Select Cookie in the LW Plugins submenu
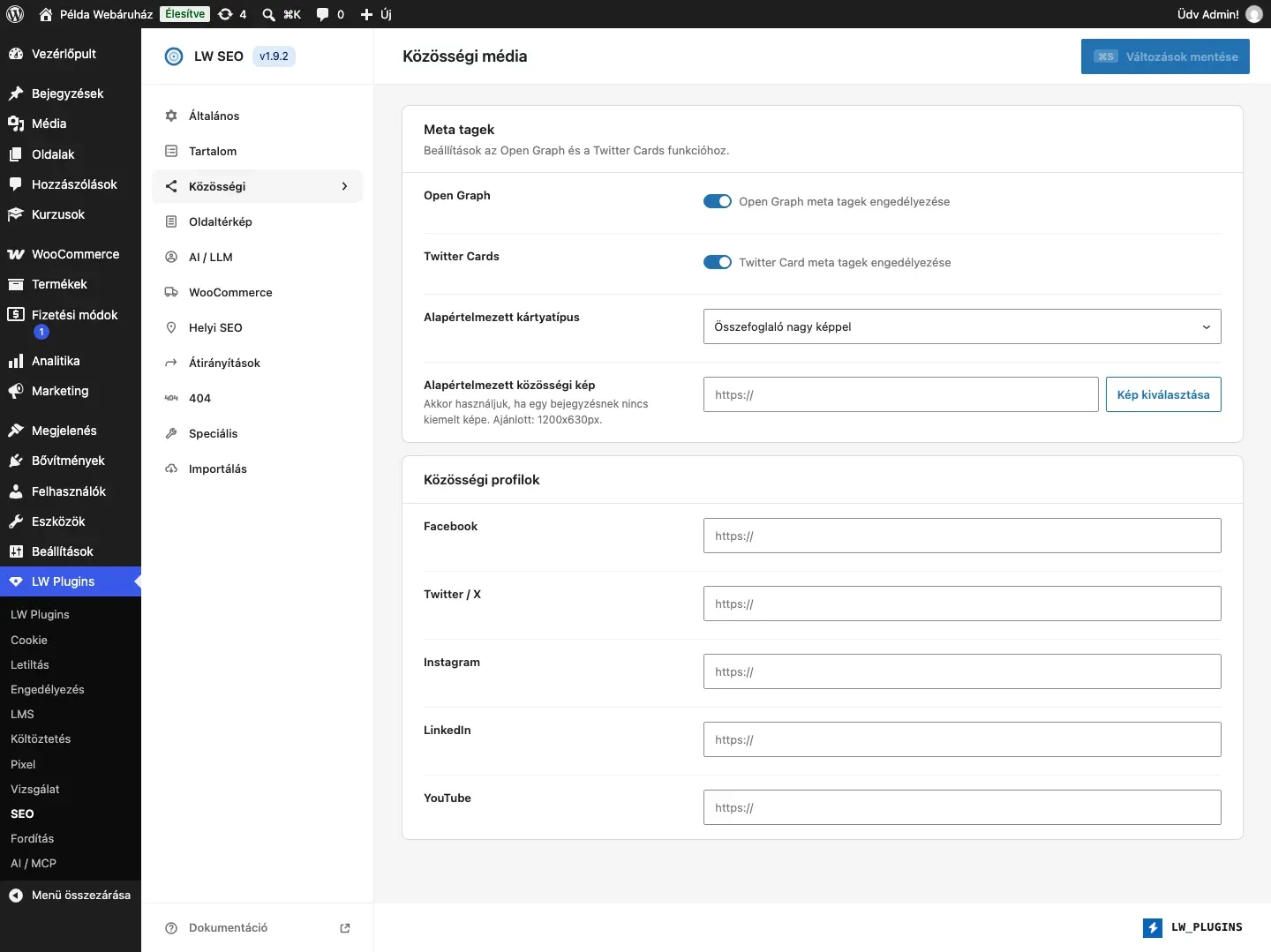Image resolution: width=1271 pixels, height=952 pixels. point(29,640)
